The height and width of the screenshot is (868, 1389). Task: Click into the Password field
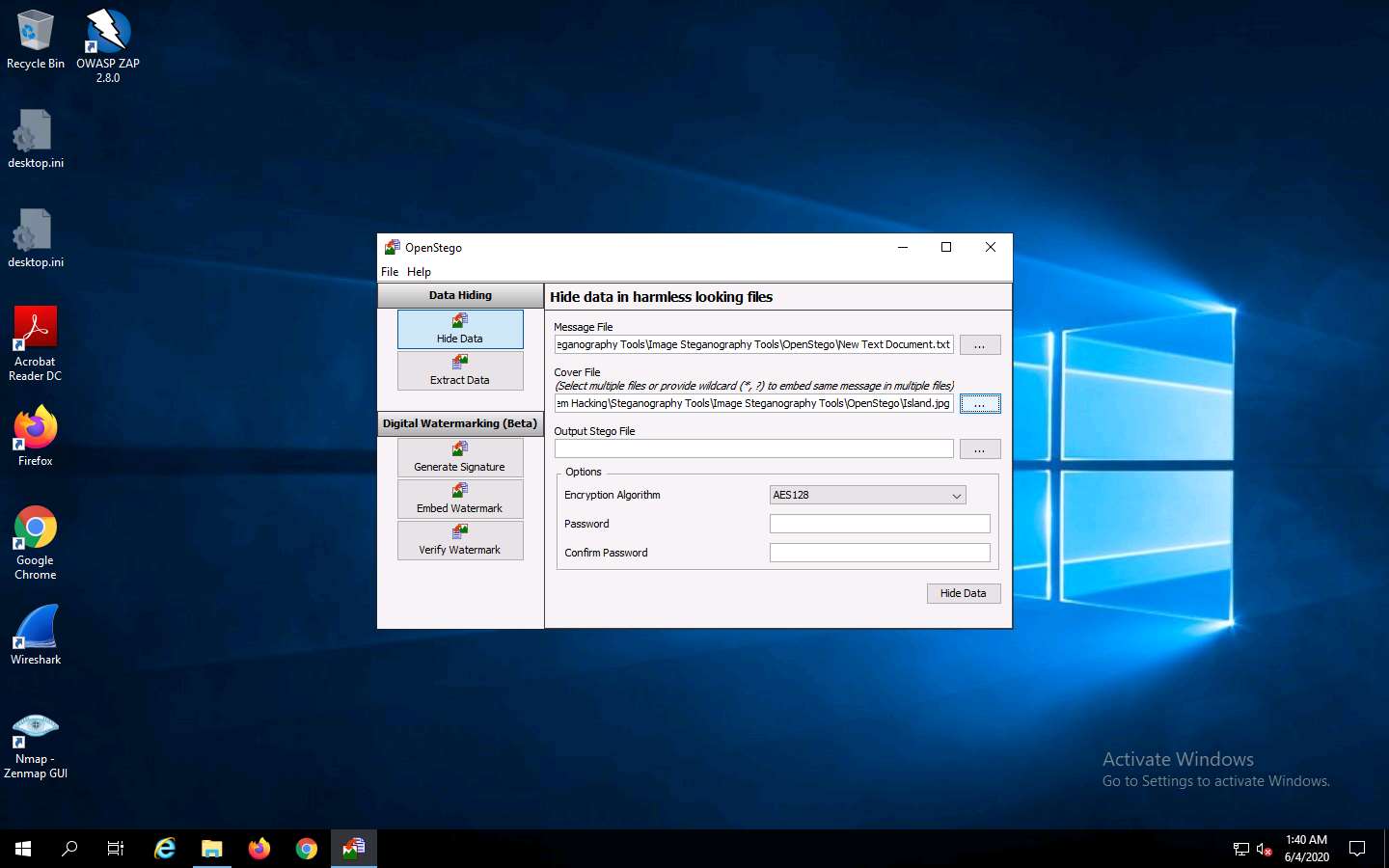click(880, 524)
